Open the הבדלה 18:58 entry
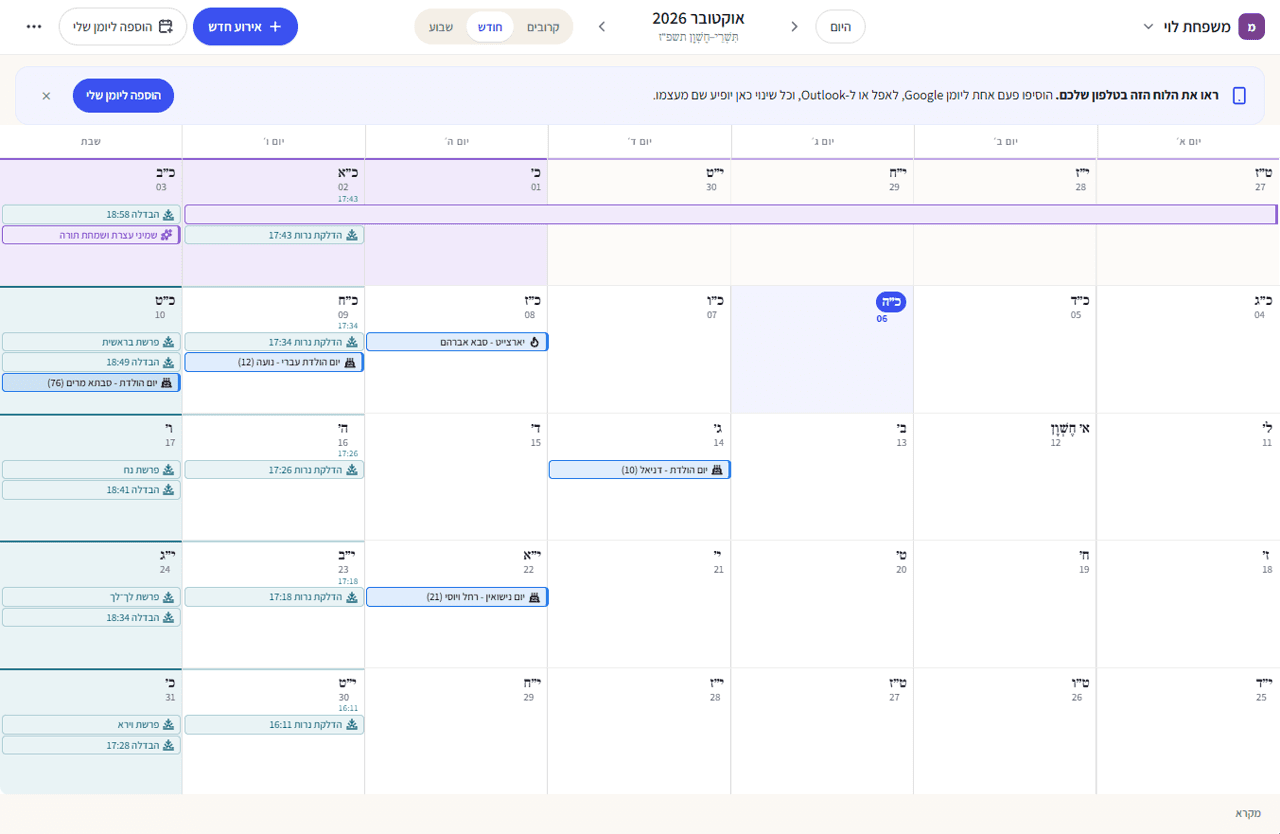1280x834 pixels. pos(91,214)
